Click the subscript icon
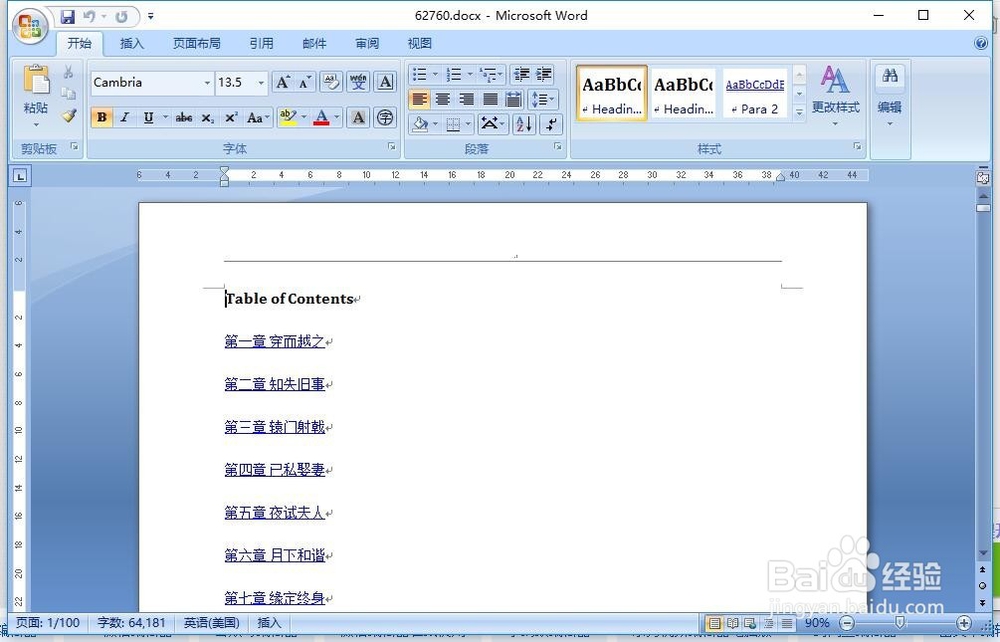The height and width of the screenshot is (642, 1000). [x=206, y=117]
